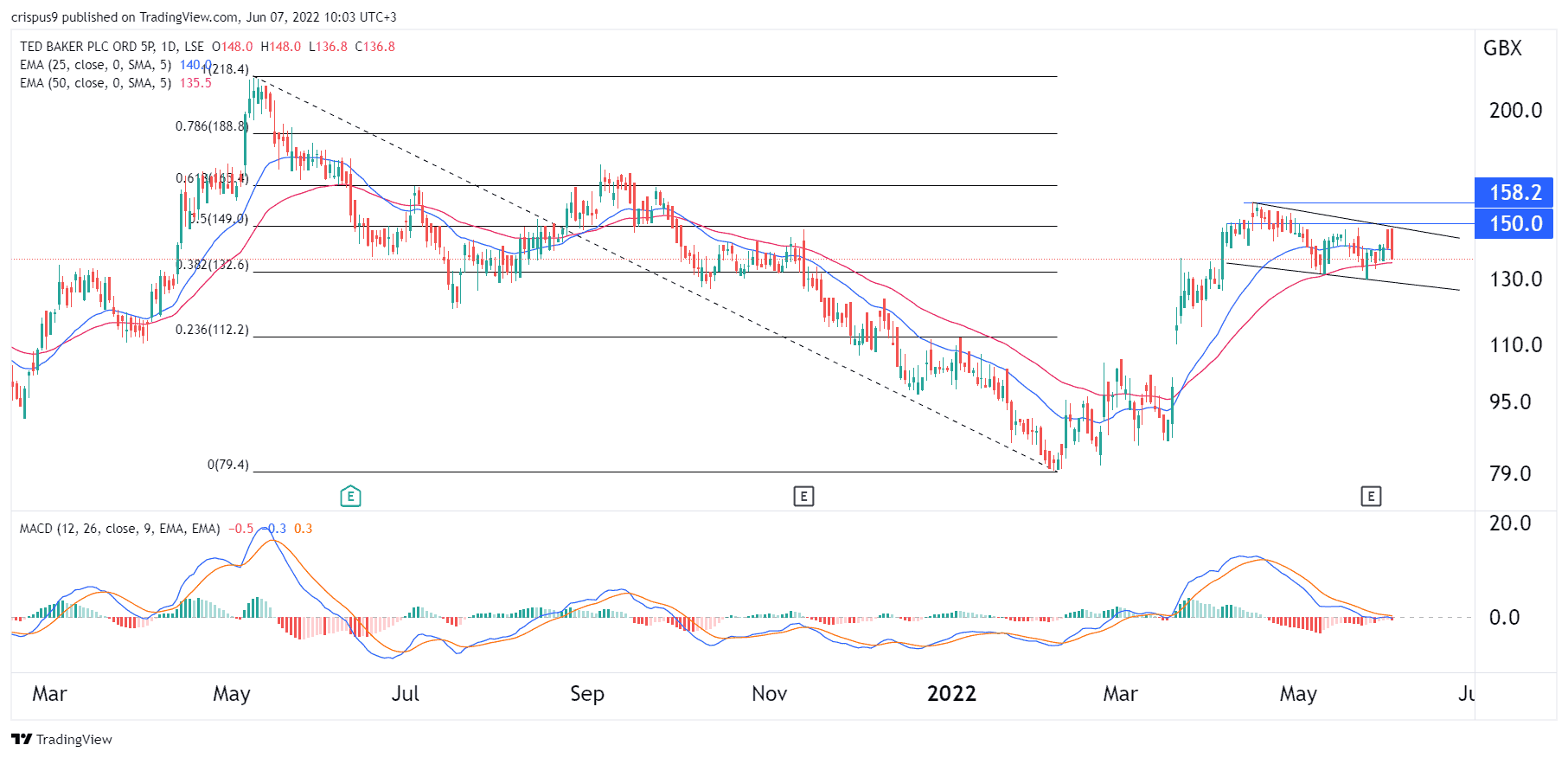Select the 0.236(112.2) Fibonacci level label
This screenshot has height=758, width=1568.
coord(212,330)
